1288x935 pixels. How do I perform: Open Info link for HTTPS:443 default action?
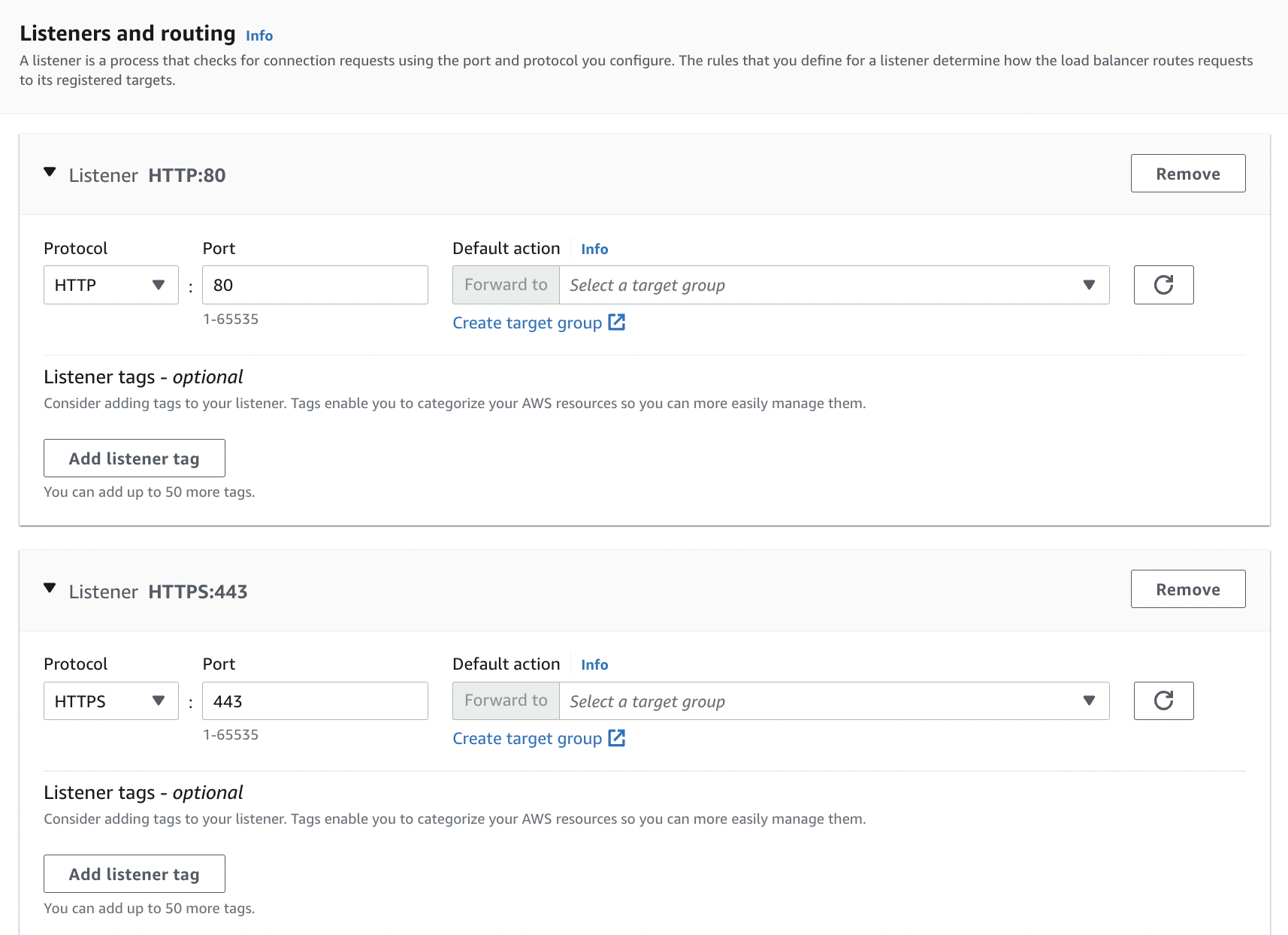[594, 664]
